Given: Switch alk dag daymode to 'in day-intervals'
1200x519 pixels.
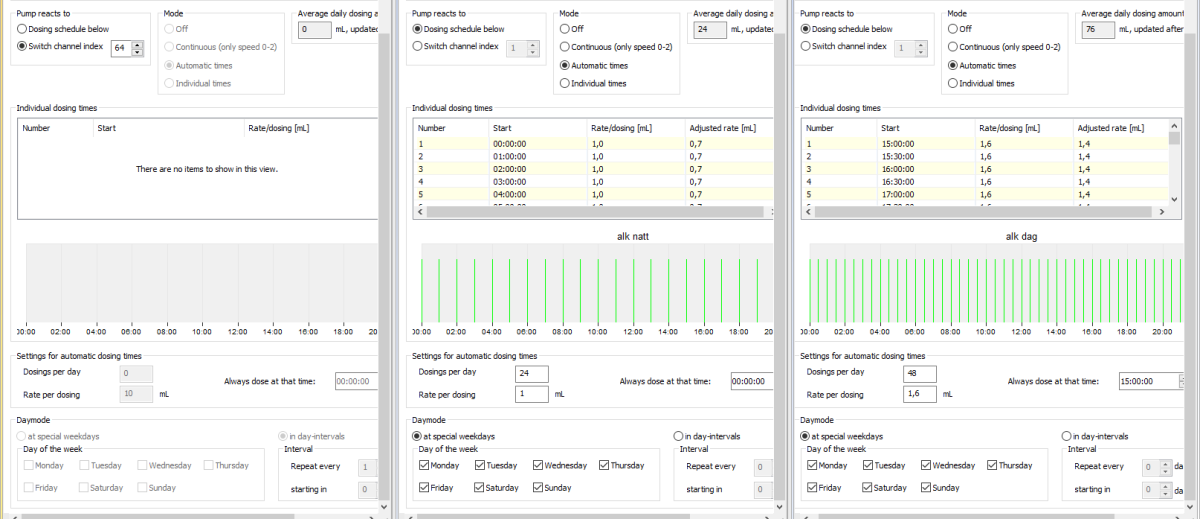Looking at the screenshot, I should [x=1067, y=436].
